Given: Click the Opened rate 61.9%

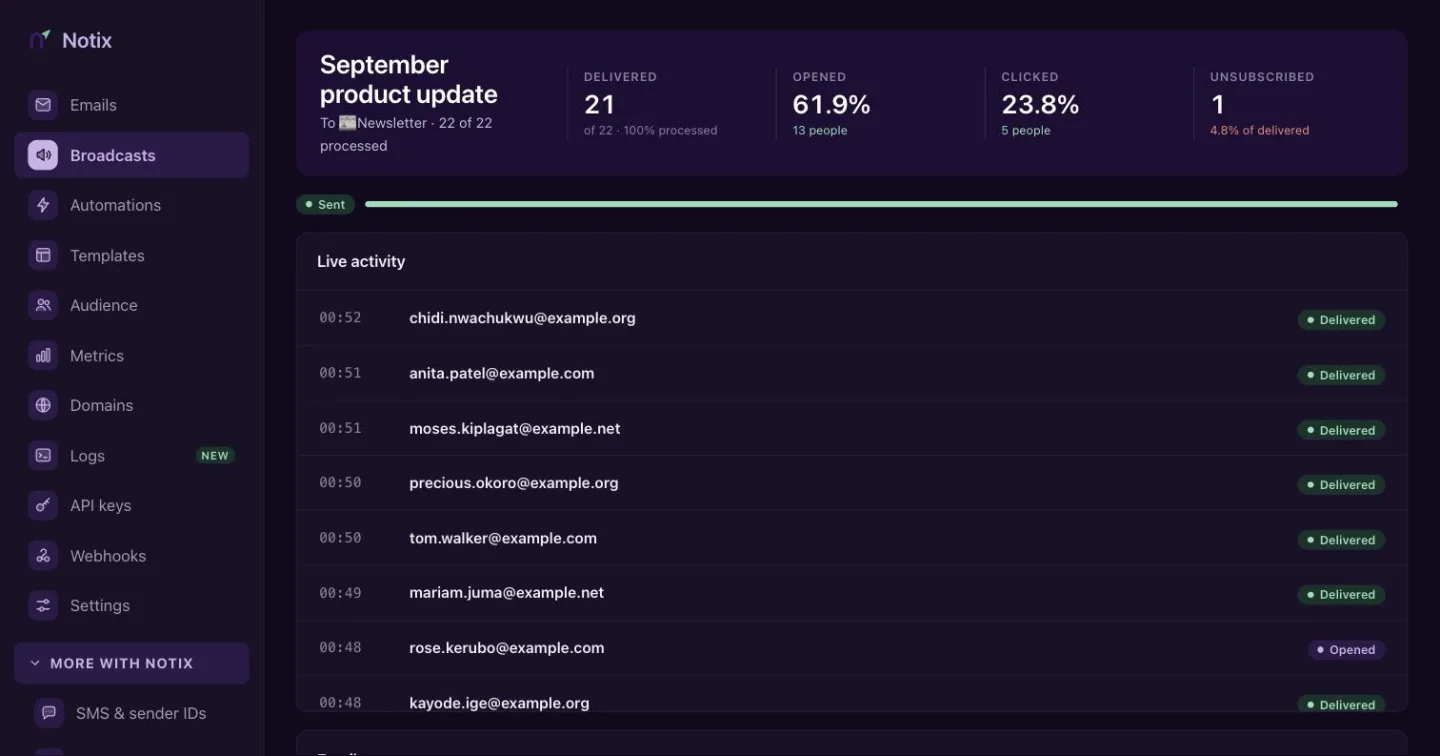Looking at the screenshot, I should [831, 104].
